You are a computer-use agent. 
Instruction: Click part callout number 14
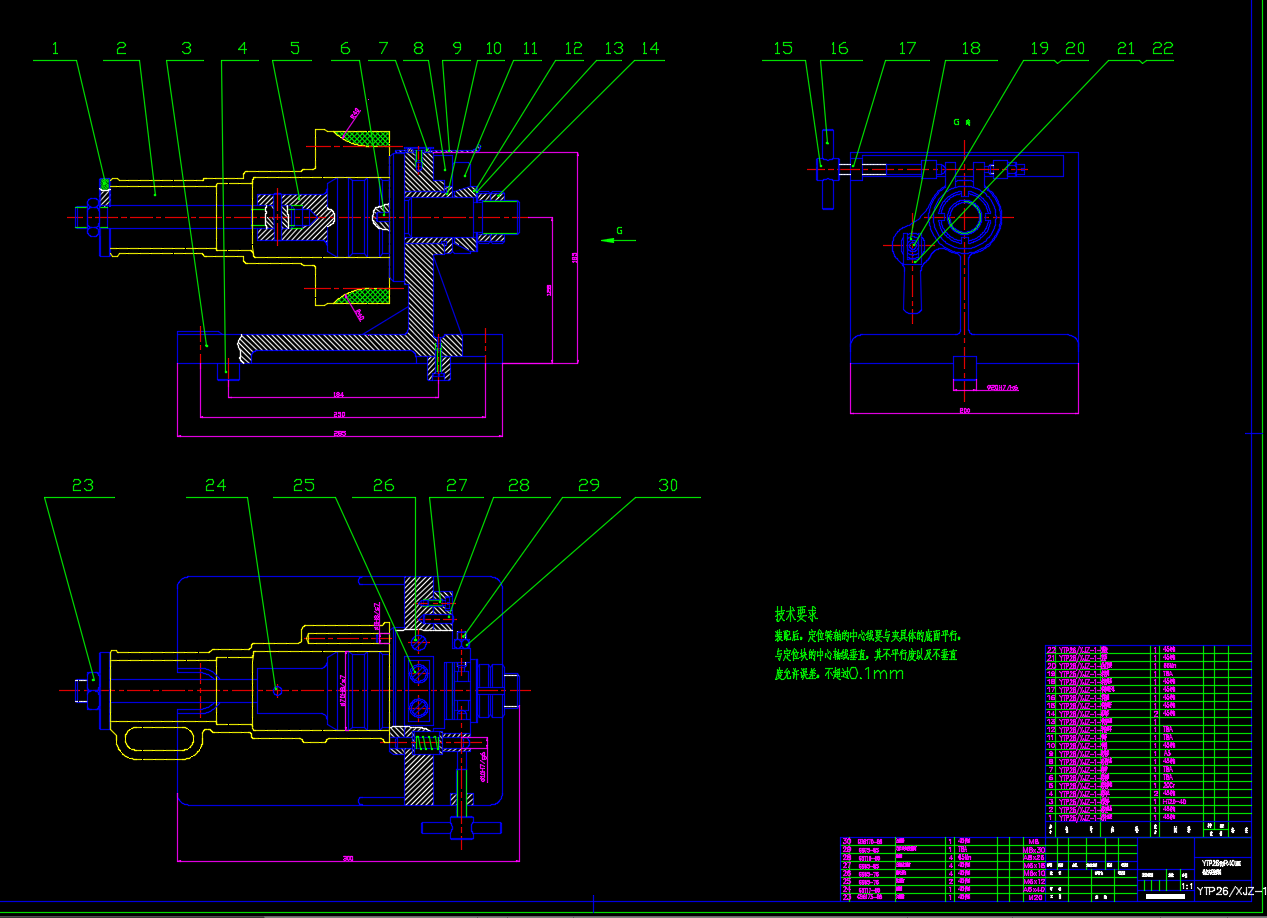[x=650, y=48]
